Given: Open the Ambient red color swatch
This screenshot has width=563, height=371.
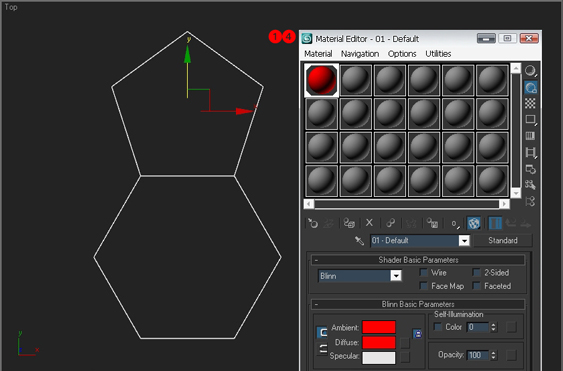Looking at the screenshot, I should coord(379,327).
